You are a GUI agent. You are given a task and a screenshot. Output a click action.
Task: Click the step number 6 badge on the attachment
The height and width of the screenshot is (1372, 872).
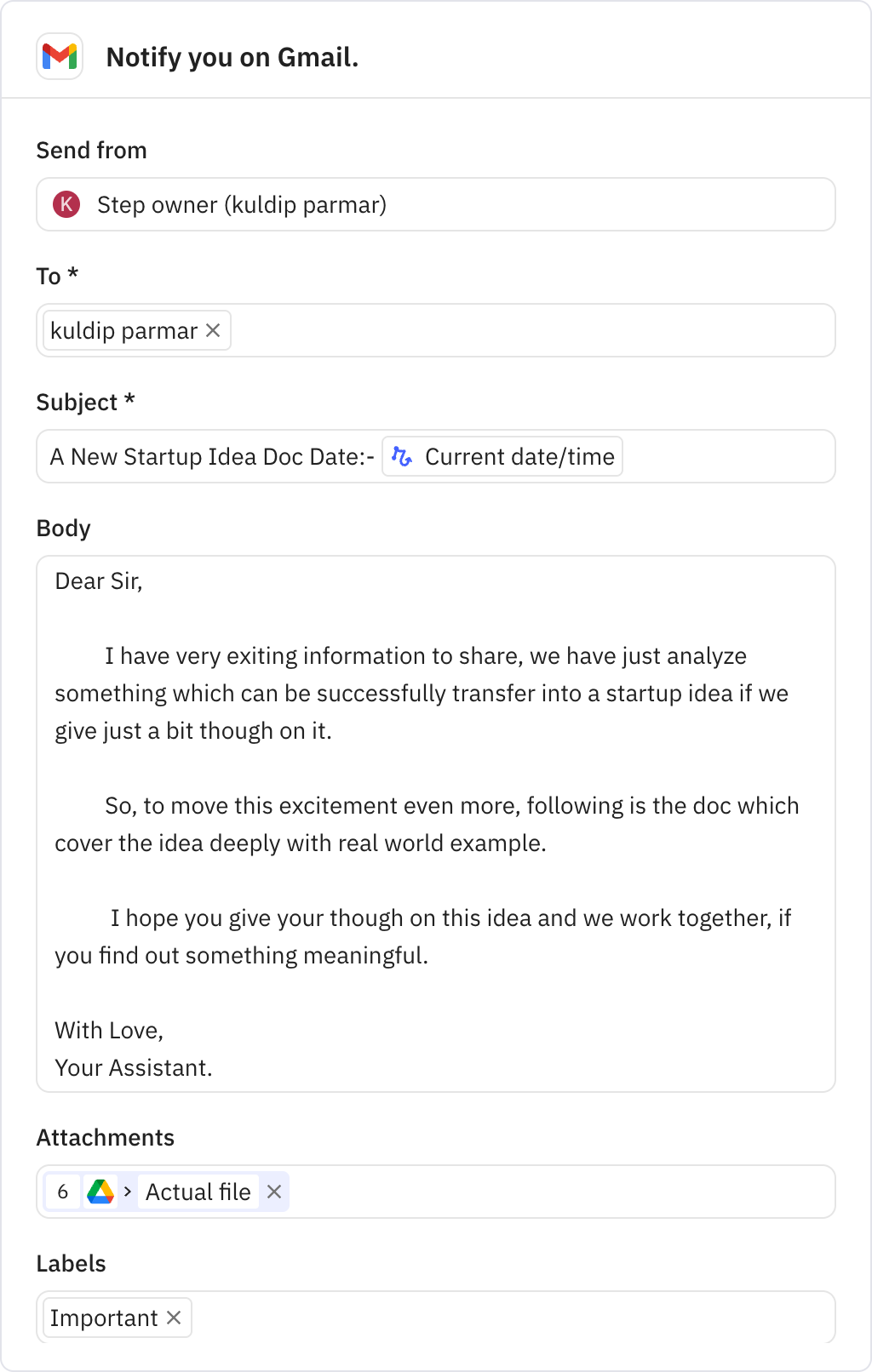click(62, 1192)
